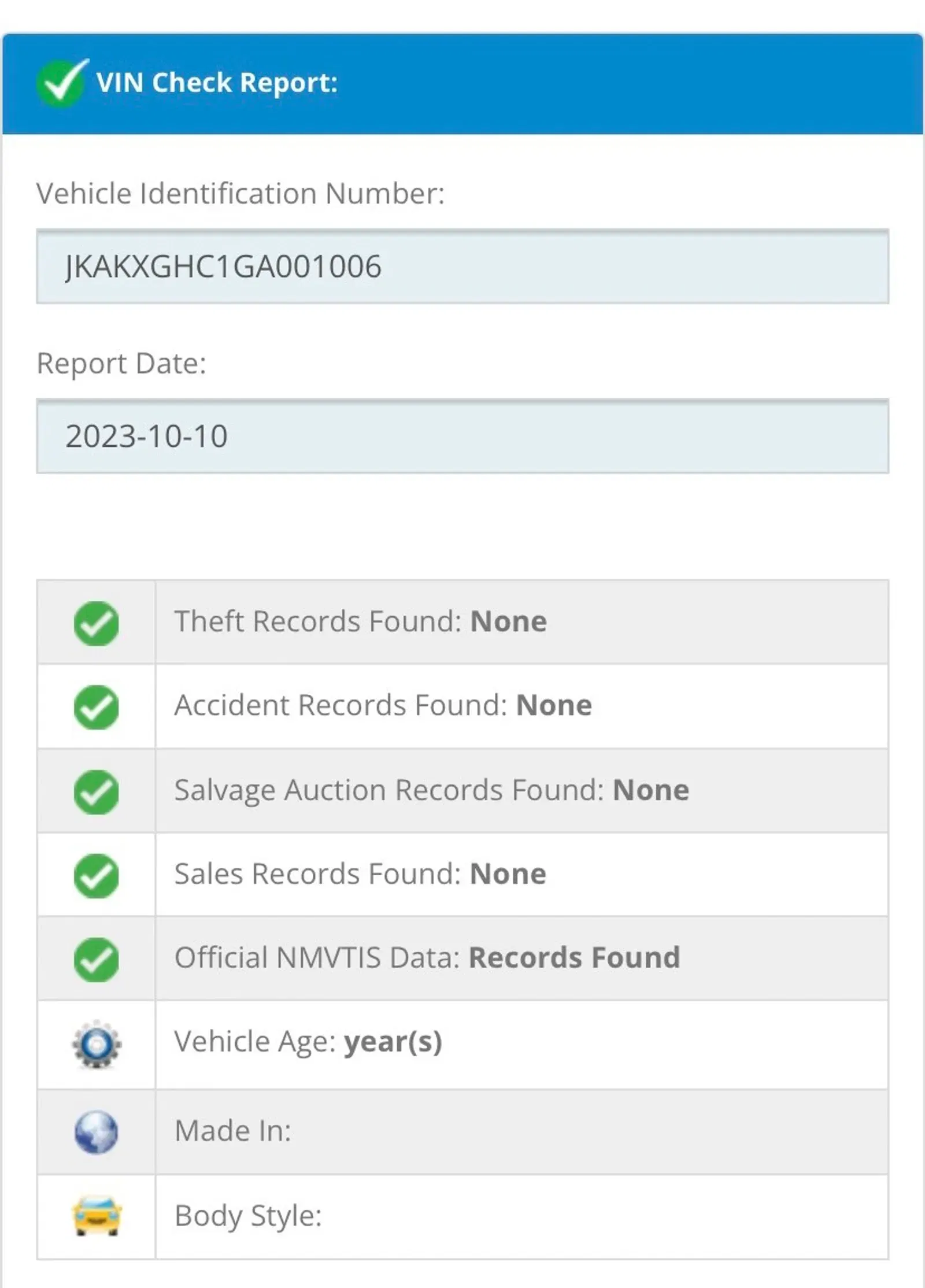Click the Sales Records Found: None text

point(360,874)
